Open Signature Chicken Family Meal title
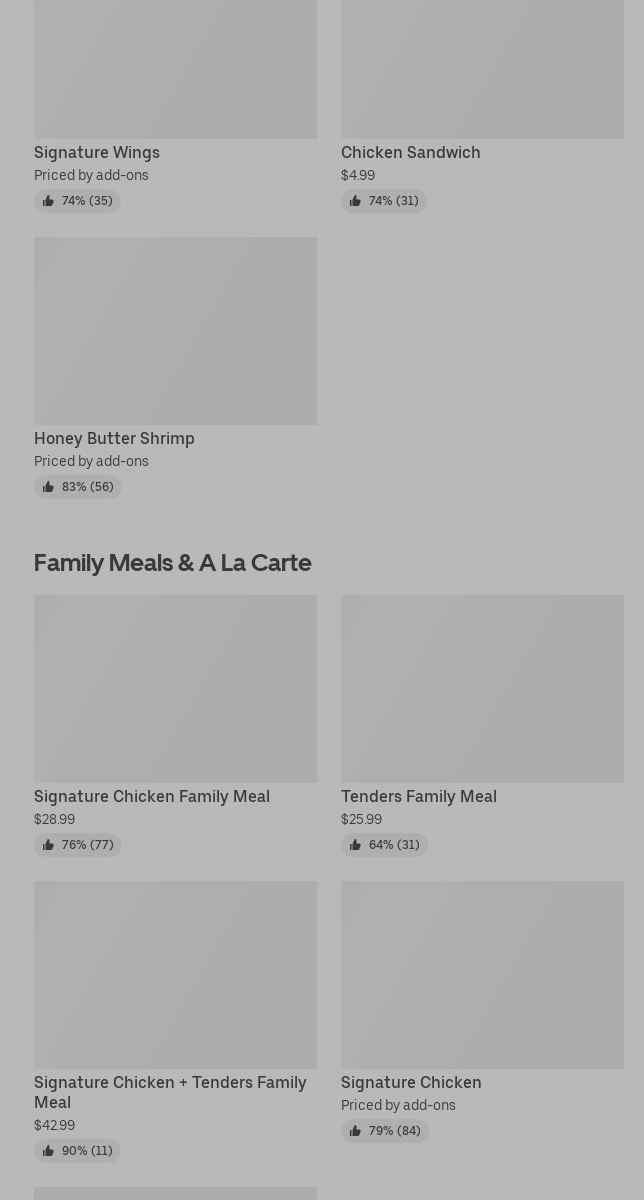The height and width of the screenshot is (1200, 644). pyautogui.click(x=152, y=796)
